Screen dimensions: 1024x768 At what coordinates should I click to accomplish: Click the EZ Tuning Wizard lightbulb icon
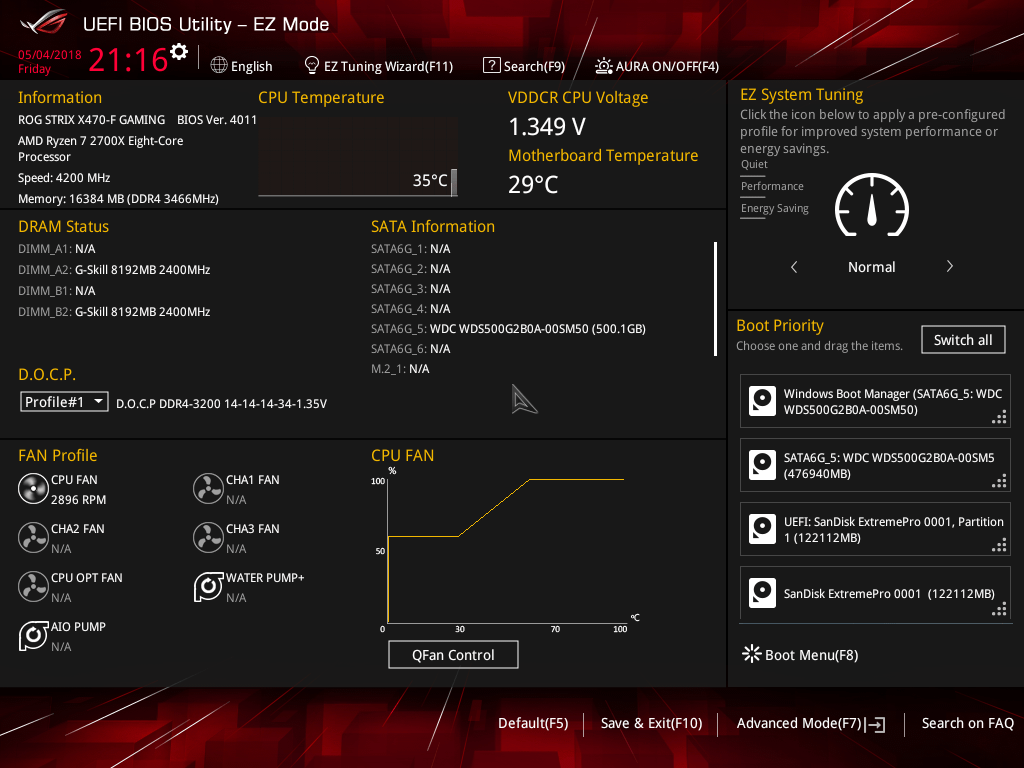click(x=312, y=65)
